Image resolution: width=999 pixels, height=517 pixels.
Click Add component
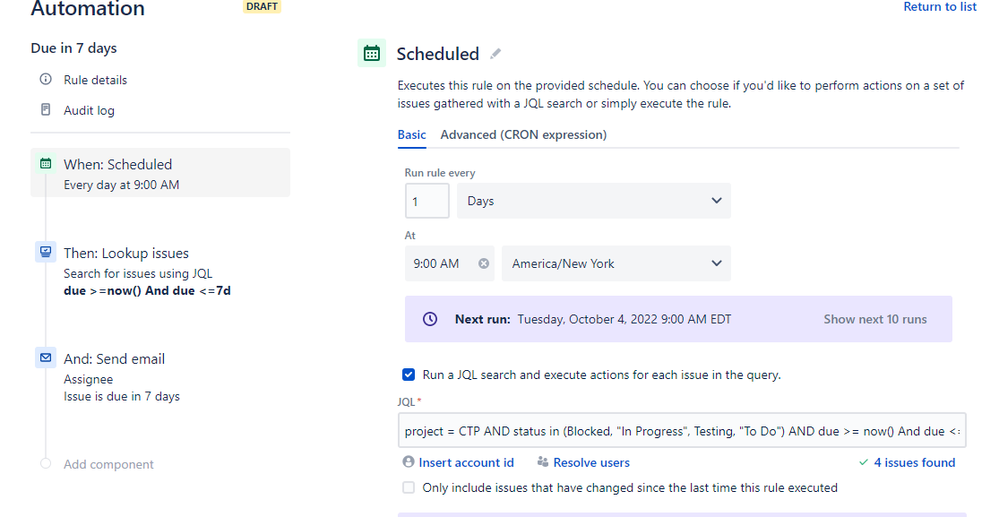coord(108,464)
